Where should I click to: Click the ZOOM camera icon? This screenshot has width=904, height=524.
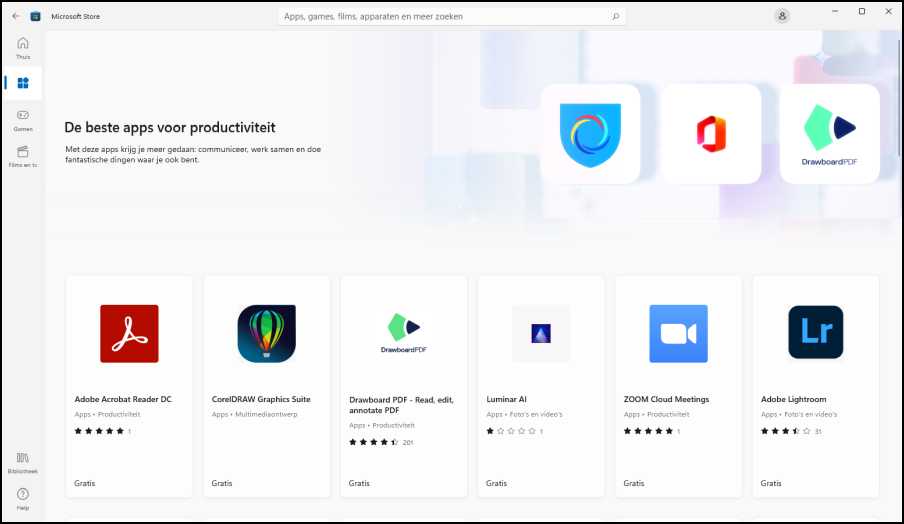pos(678,334)
